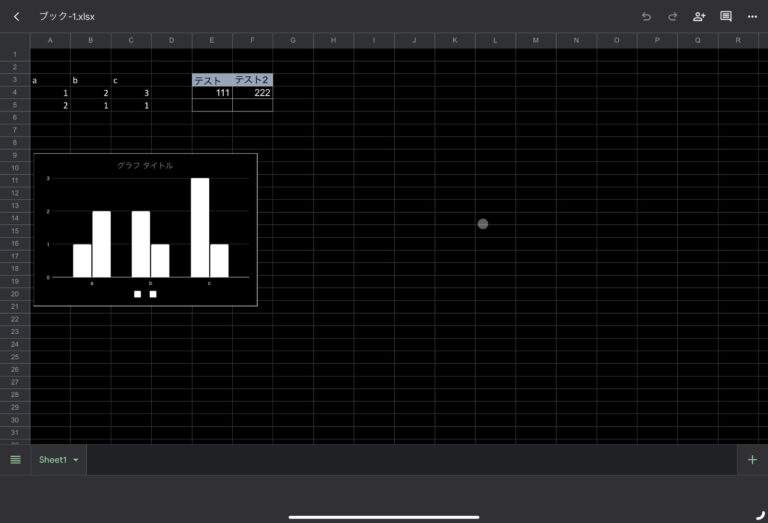This screenshot has height=523, width=768.
Task: Select the cell containing 222
Action: 252,92
